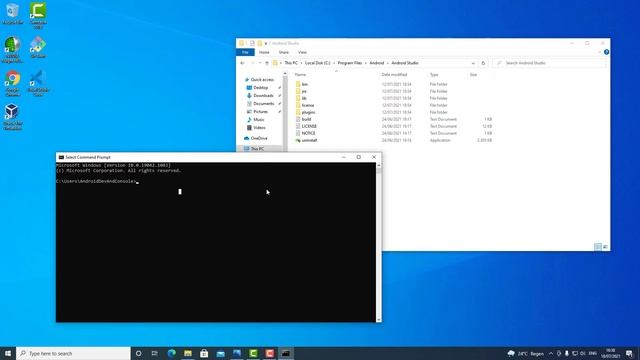Viewport: 640px width, 360px height.
Task: Open the Visual Studio Code desktop shortcut
Action: [38, 83]
